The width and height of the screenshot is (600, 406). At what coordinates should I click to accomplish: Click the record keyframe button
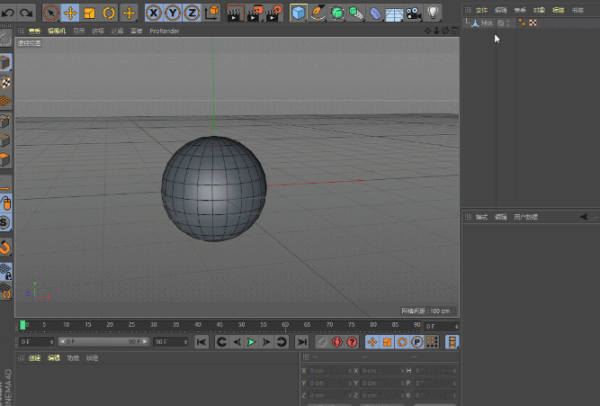pos(323,342)
